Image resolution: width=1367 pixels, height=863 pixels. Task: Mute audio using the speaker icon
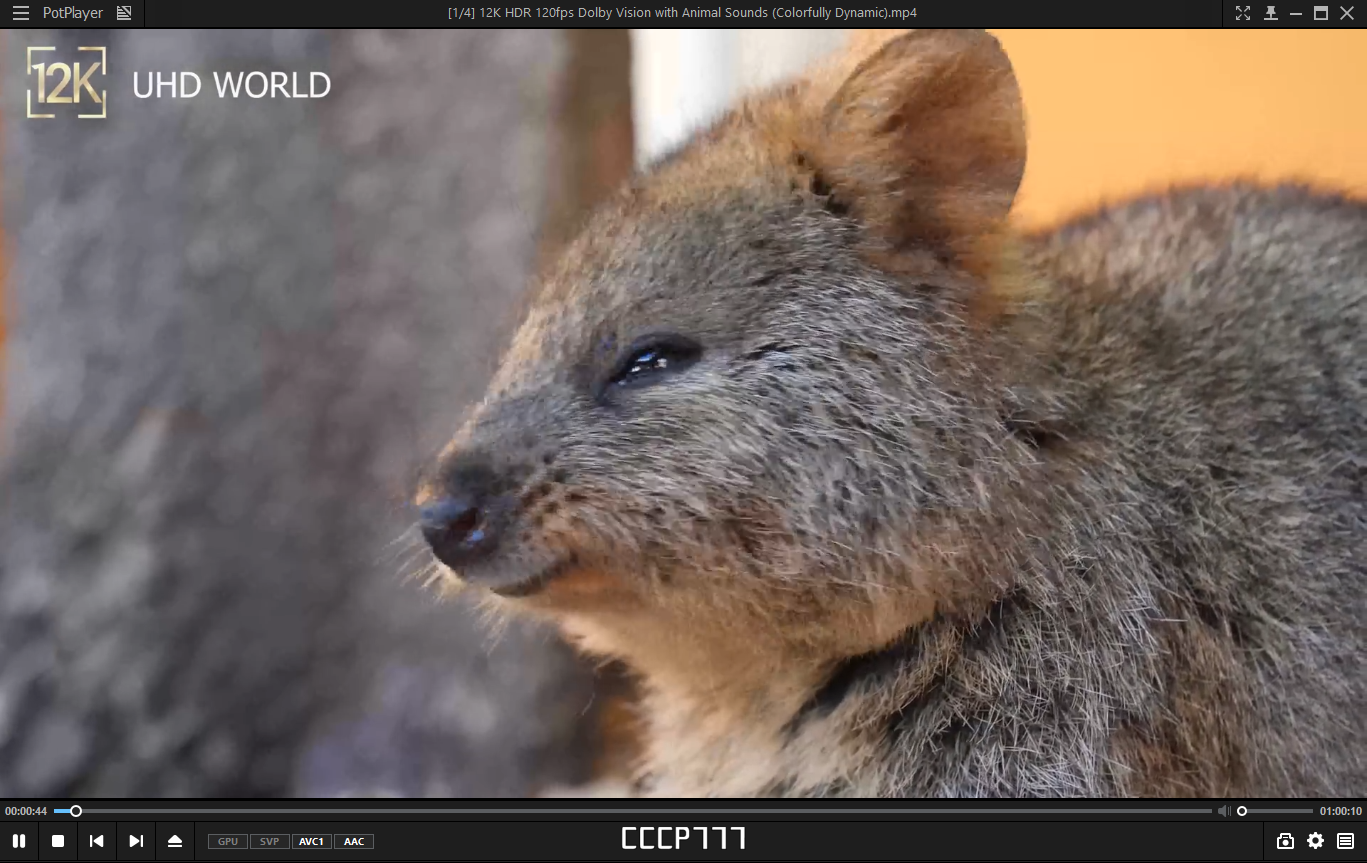point(1224,811)
